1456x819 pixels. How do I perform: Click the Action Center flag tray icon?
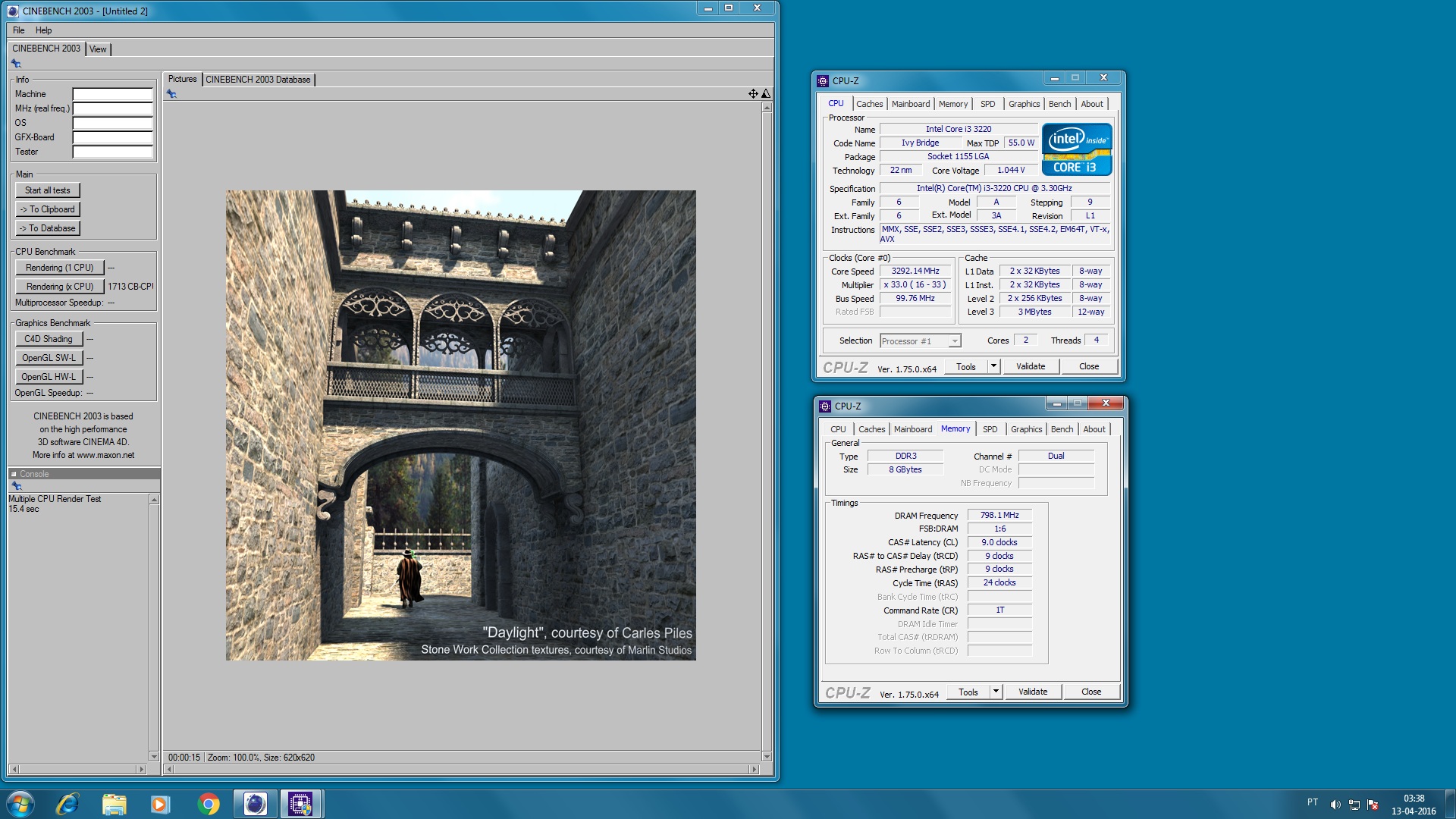pos(1373,805)
